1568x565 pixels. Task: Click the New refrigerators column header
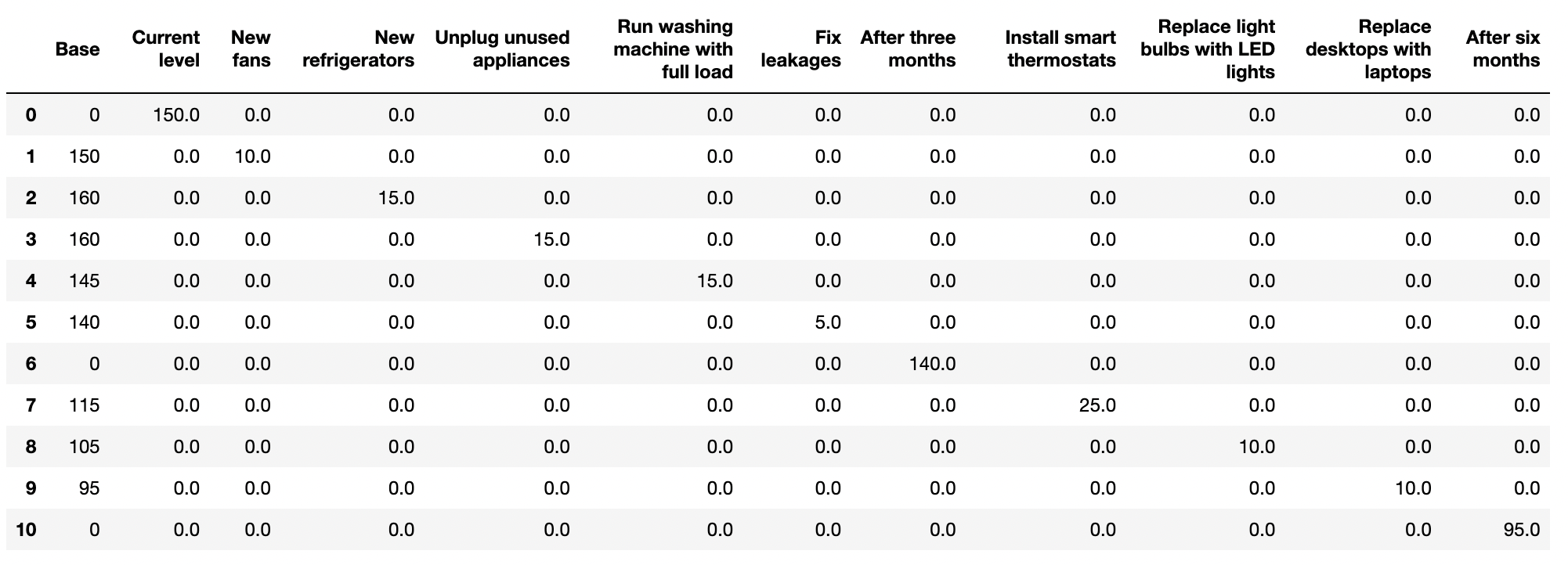tap(358, 49)
